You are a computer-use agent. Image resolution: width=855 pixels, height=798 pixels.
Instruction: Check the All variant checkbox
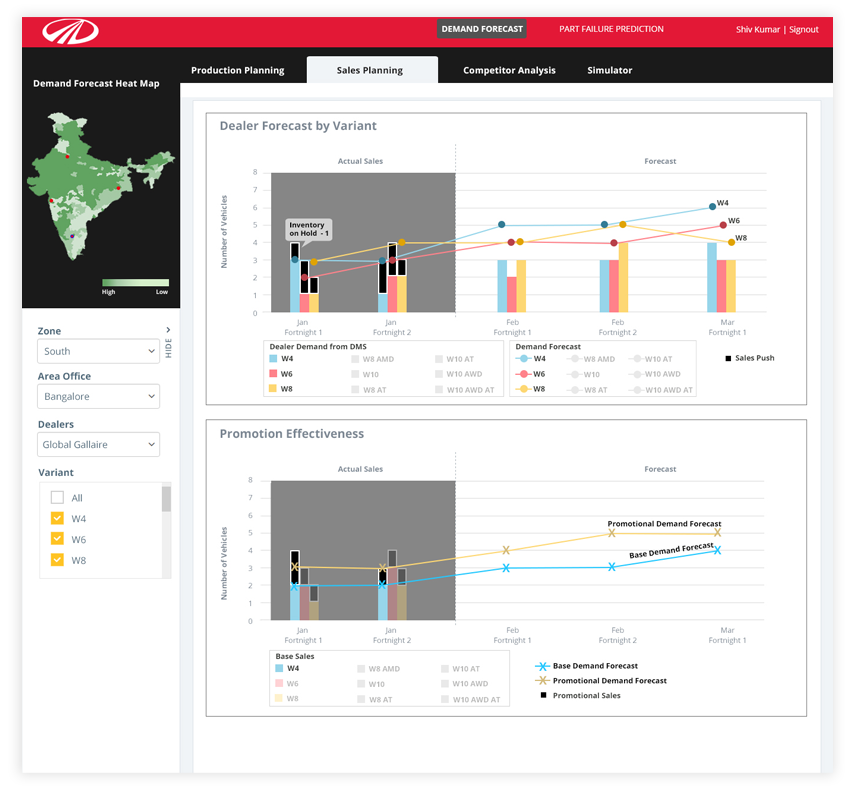[57, 498]
